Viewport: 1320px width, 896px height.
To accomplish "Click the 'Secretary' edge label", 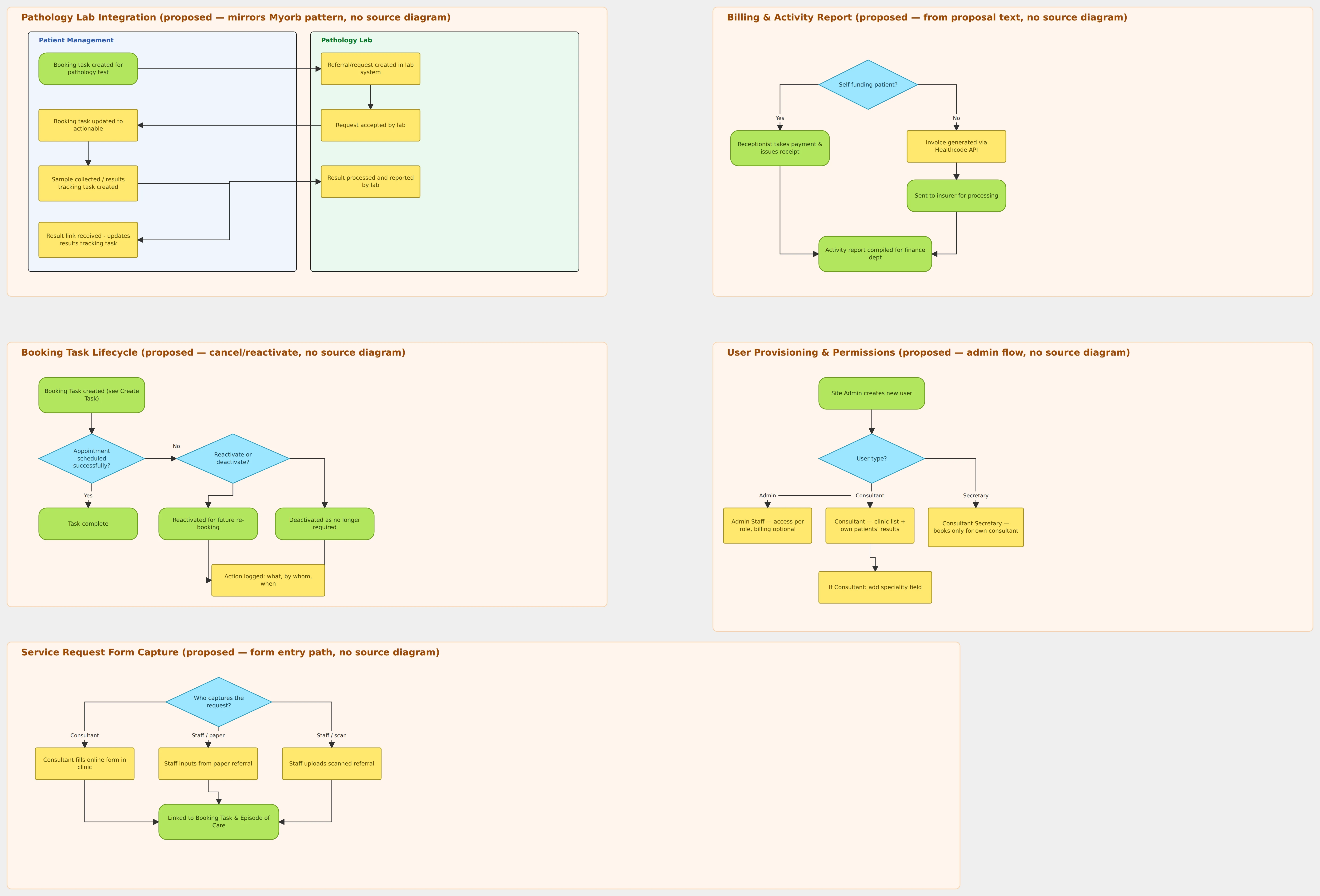I will [x=975, y=496].
